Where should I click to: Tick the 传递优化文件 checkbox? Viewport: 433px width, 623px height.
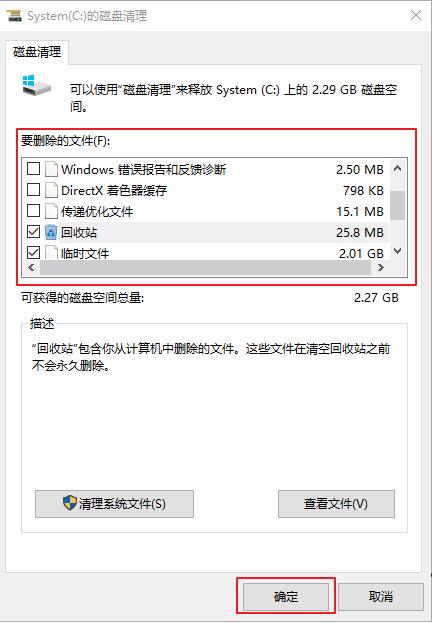coord(33,211)
